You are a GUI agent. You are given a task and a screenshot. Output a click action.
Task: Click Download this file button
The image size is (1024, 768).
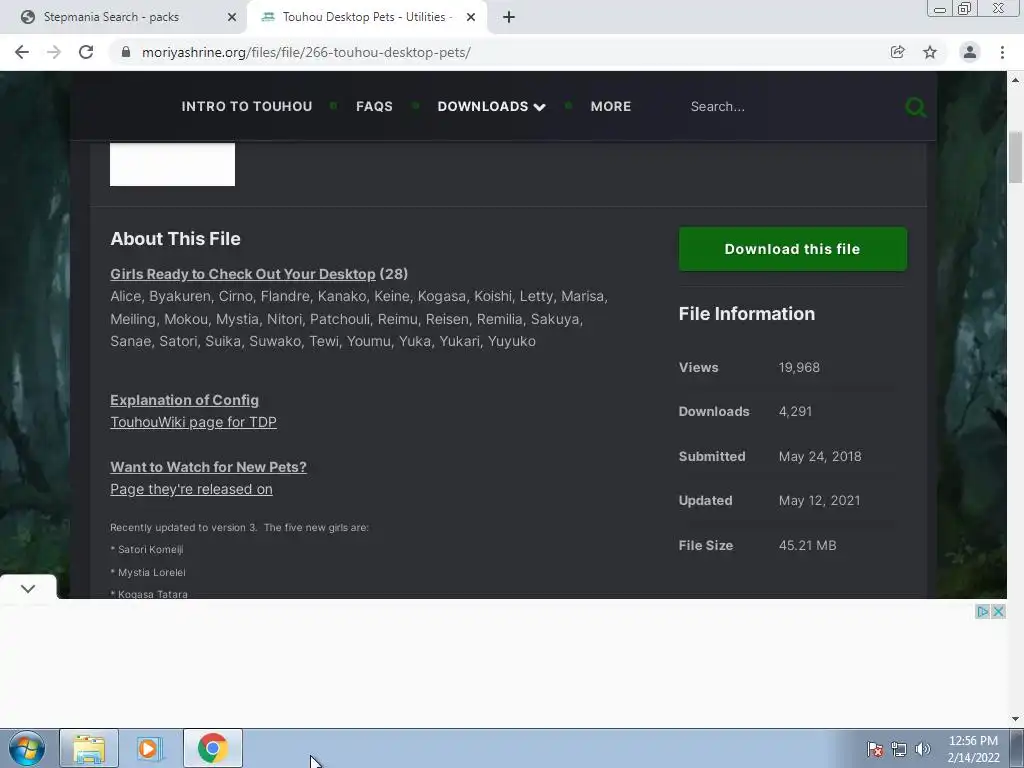tap(793, 249)
